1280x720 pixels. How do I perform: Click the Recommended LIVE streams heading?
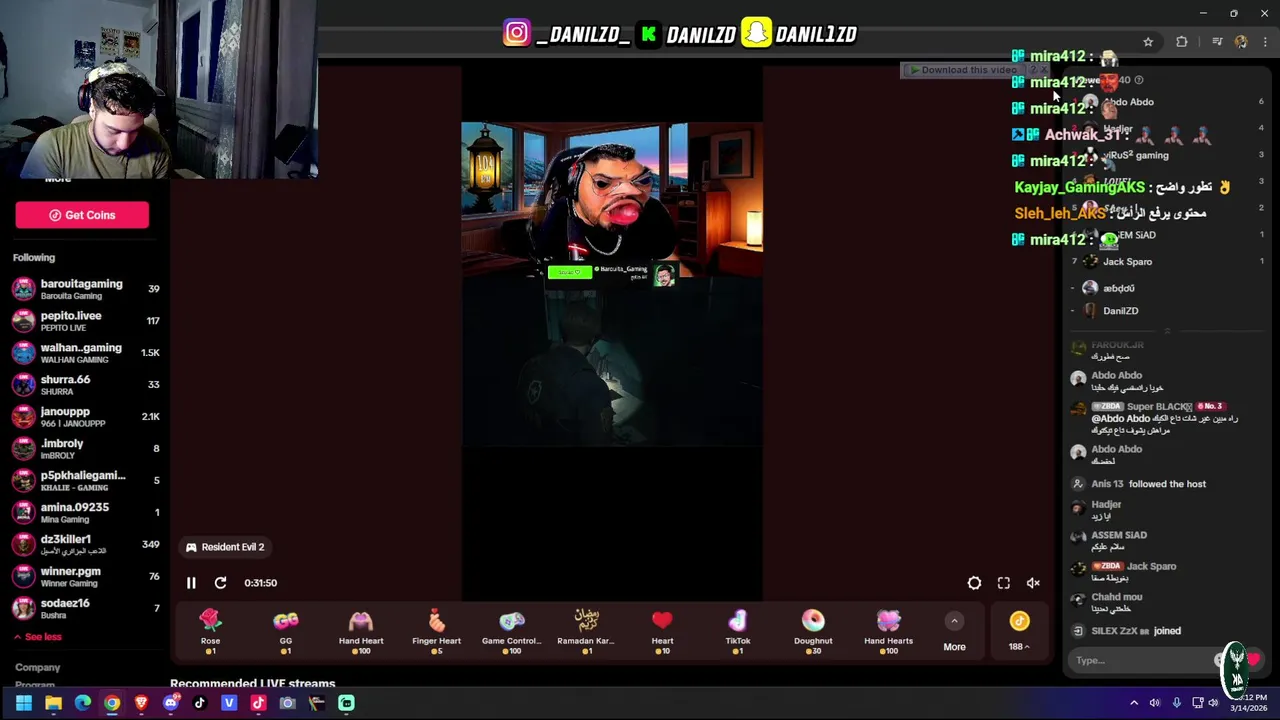click(252, 684)
